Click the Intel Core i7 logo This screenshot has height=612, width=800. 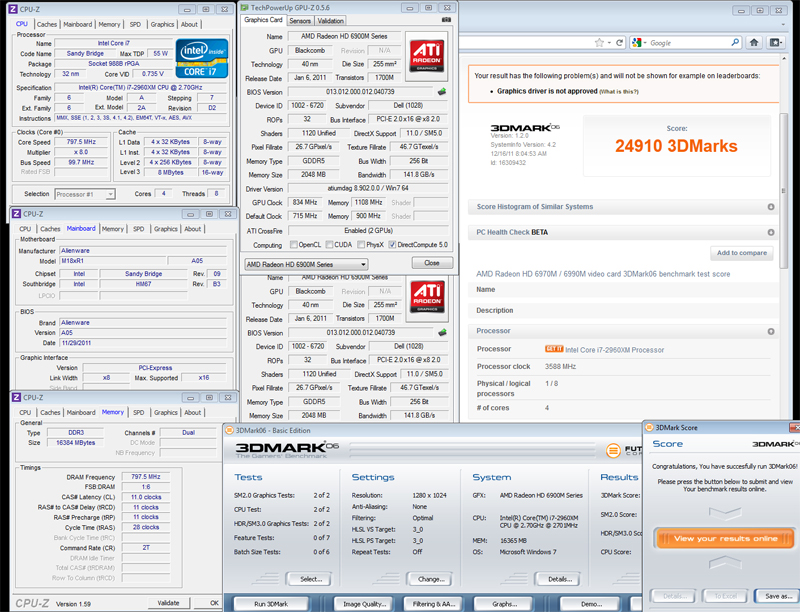click(x=204, y=57)
